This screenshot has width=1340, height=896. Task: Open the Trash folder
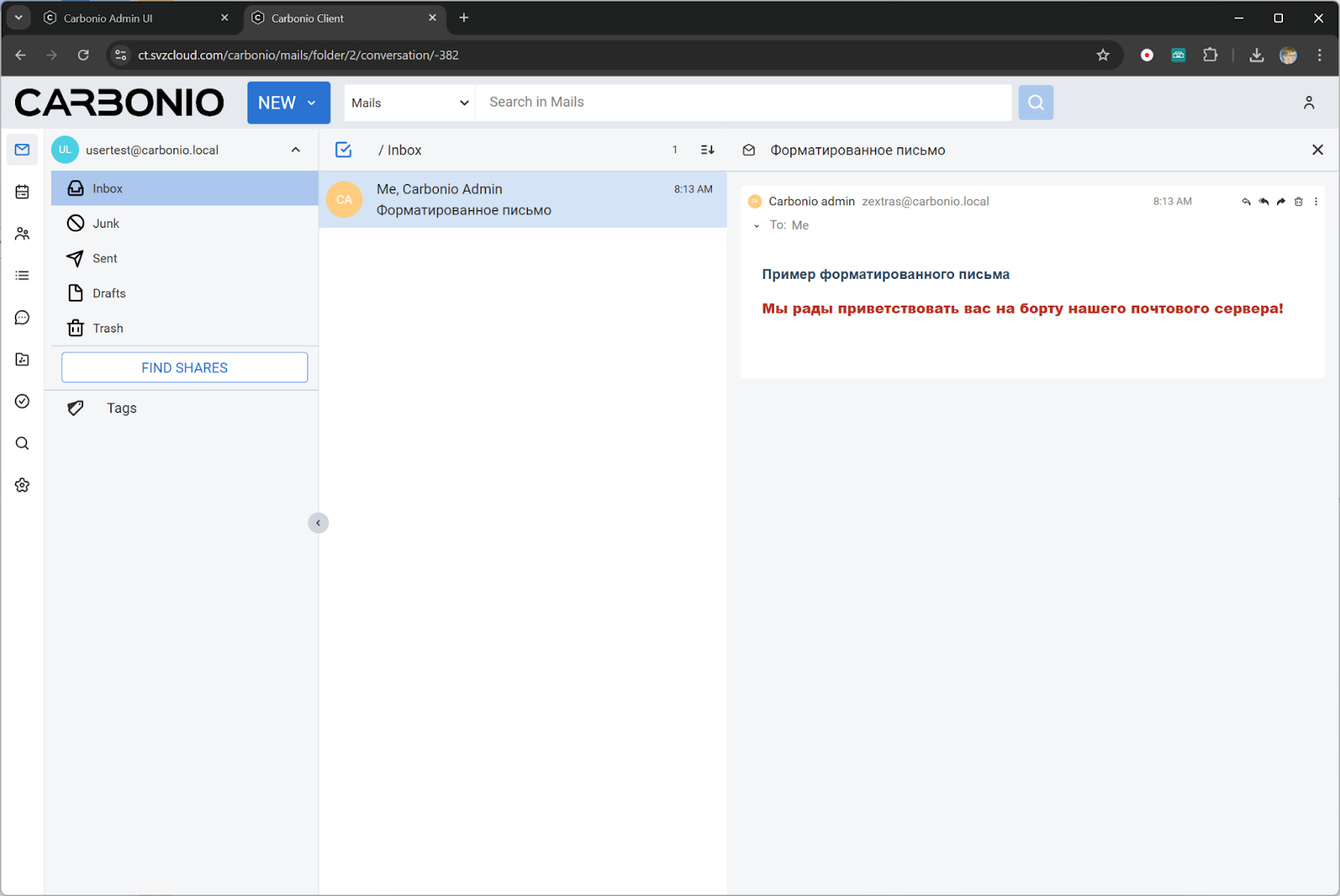pos(184,328)
